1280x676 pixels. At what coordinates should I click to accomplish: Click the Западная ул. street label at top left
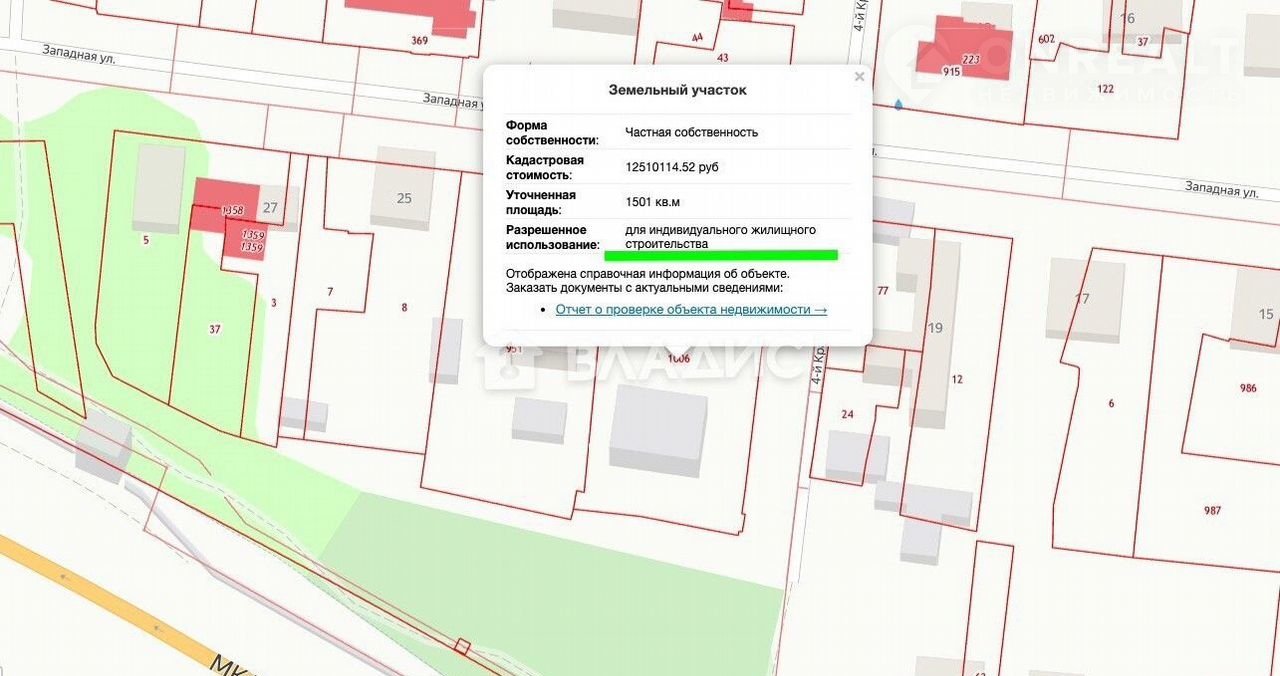pyautogui.click(x=80, y=54)
